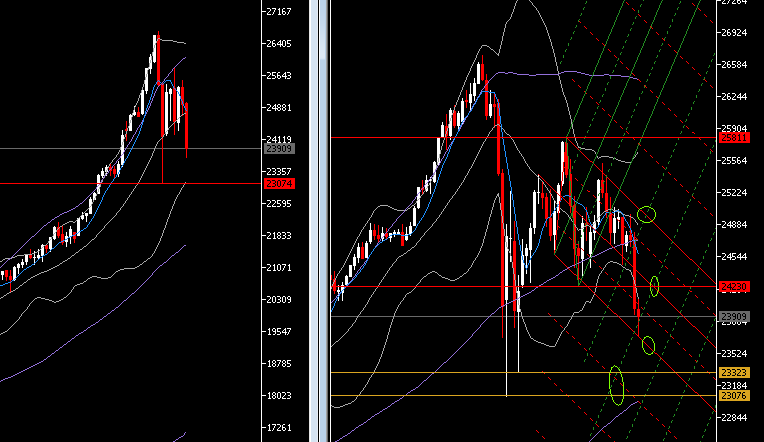Select the red 23074 price tag on left chart
Screen dimensions: 764x442
point(279,184)
